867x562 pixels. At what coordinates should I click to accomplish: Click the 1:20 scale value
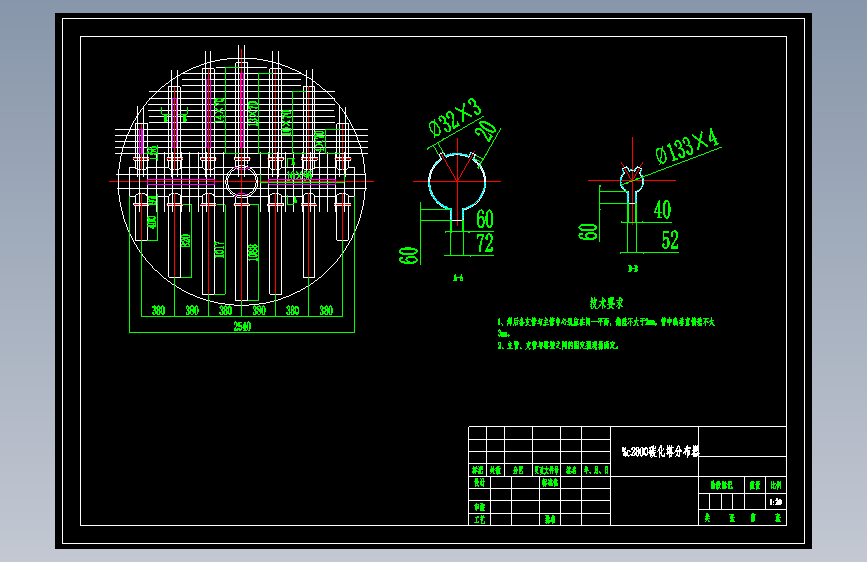coord(775,502)
